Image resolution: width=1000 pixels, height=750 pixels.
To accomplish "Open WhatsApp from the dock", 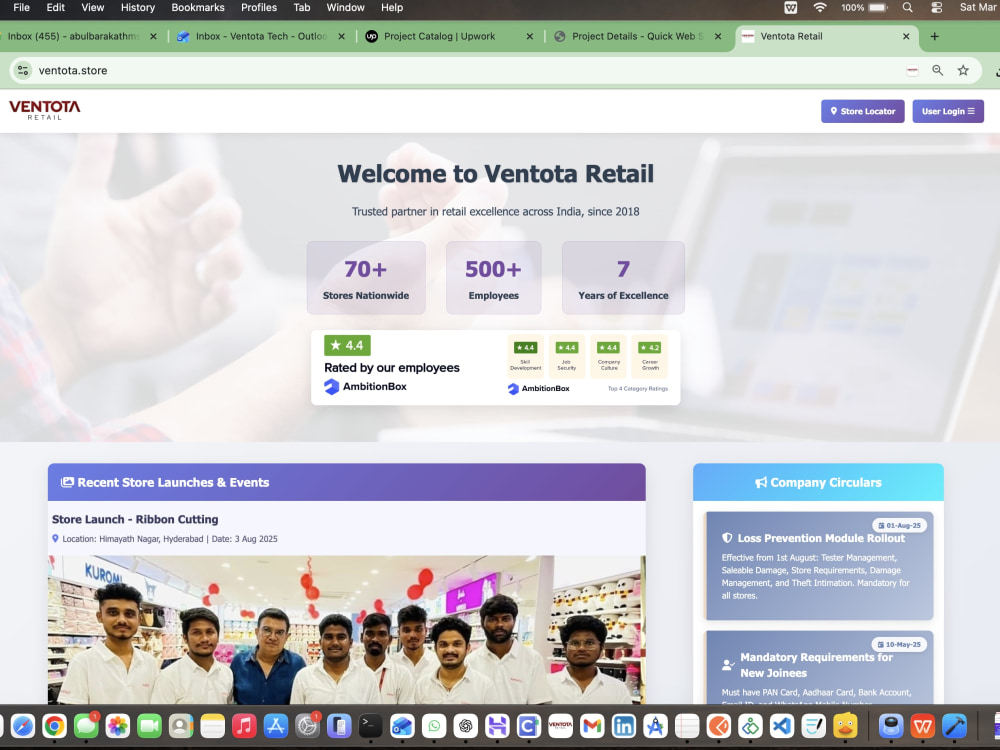I will [434, 726].
